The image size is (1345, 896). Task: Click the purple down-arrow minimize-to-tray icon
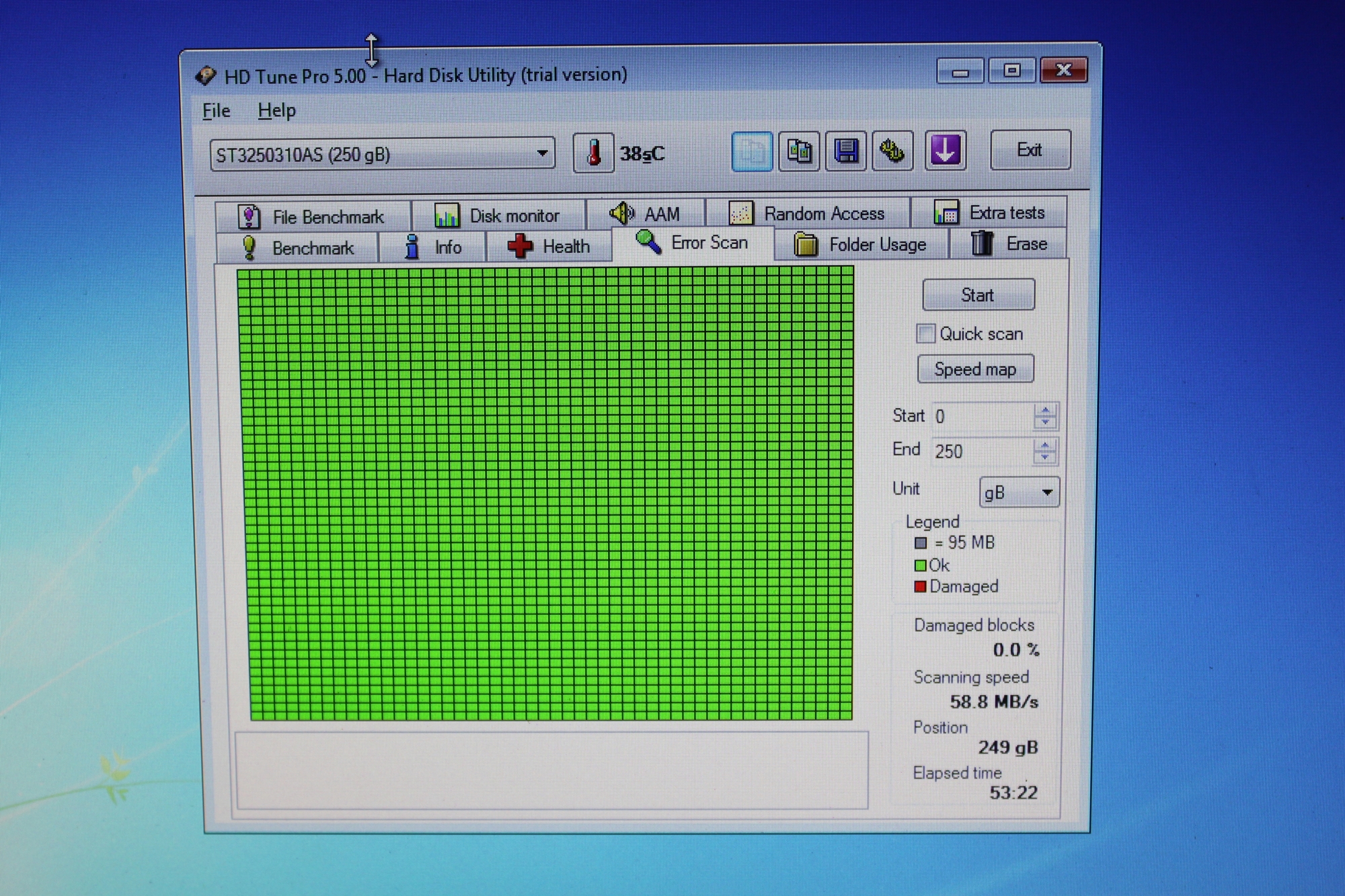945,151
